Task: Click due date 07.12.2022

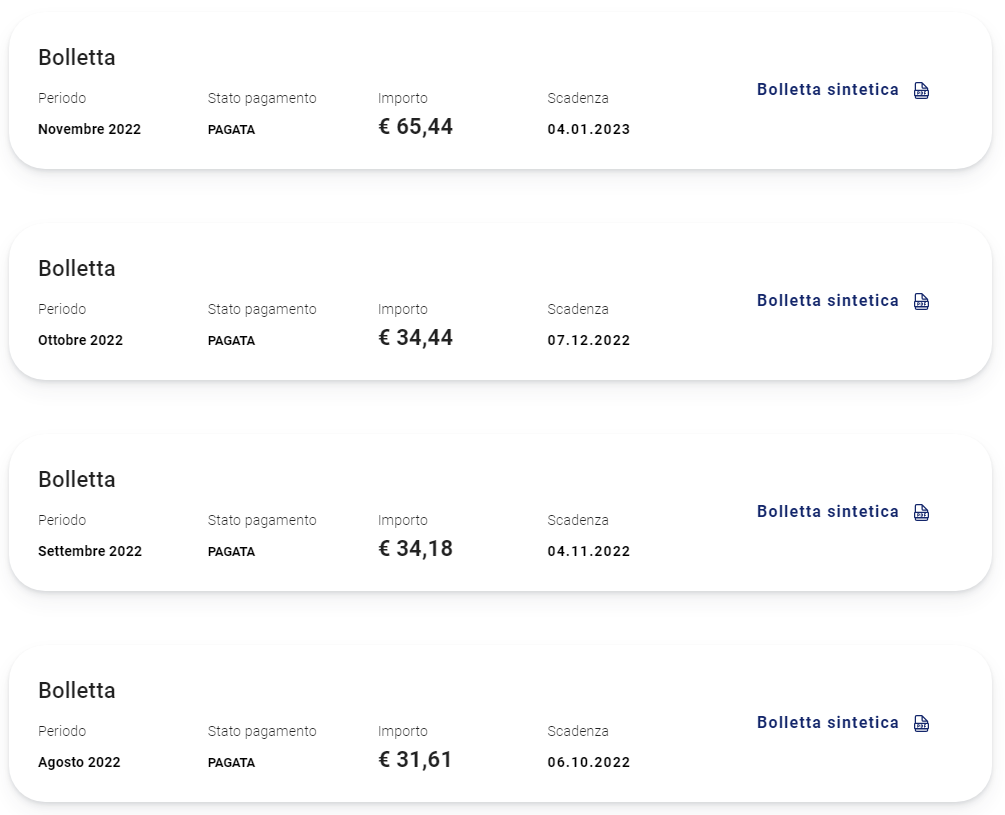Action: pyautogui.click(x=588, y=340)
